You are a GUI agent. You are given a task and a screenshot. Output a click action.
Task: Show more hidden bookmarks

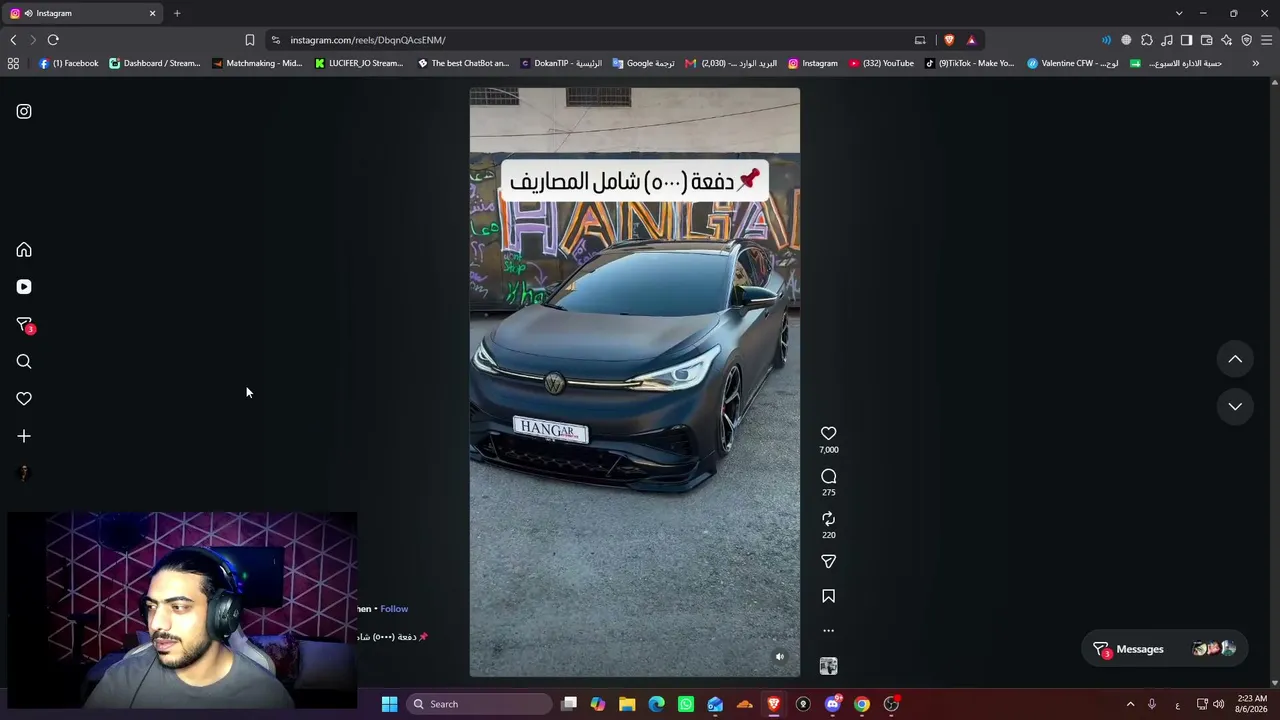[1256, 63]
